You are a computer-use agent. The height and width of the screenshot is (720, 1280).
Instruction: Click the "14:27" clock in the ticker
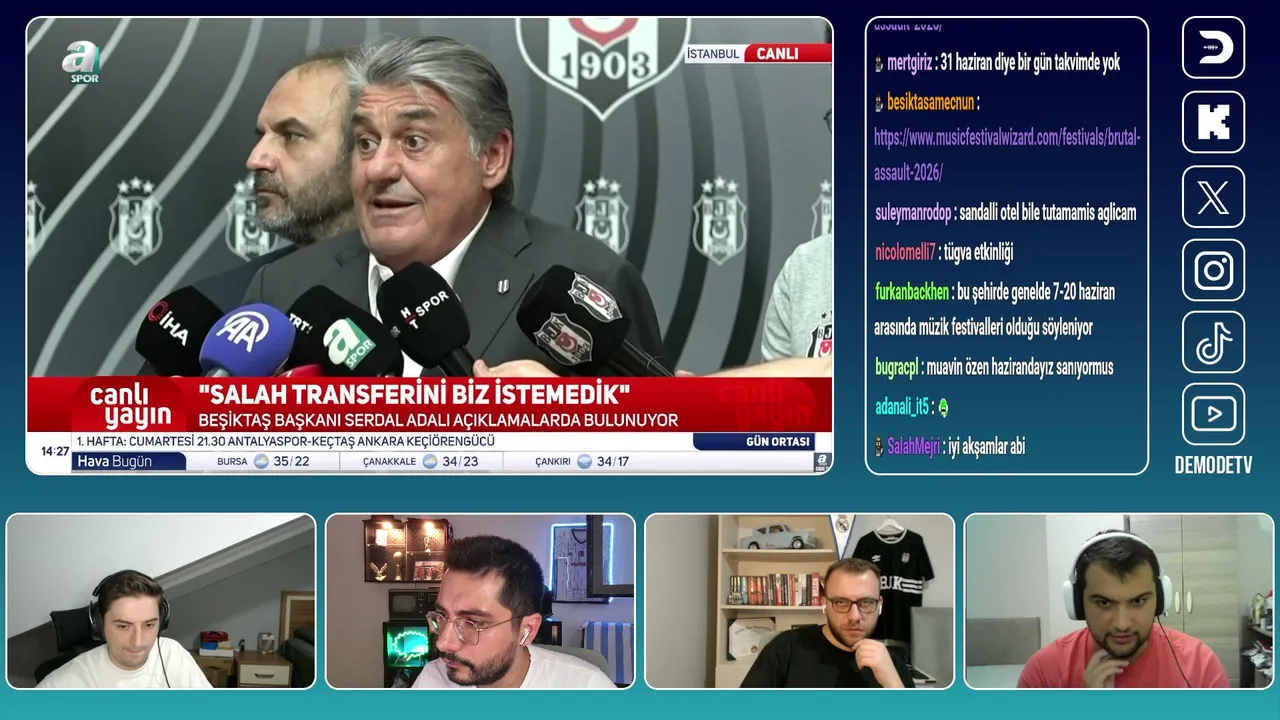click(55, 451)
